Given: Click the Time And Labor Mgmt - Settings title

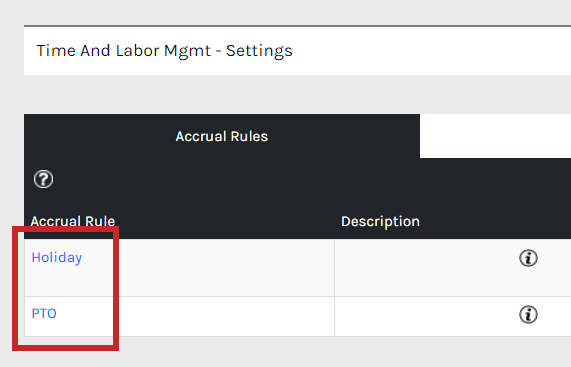Looking at the screenshot, I should 164,51.
